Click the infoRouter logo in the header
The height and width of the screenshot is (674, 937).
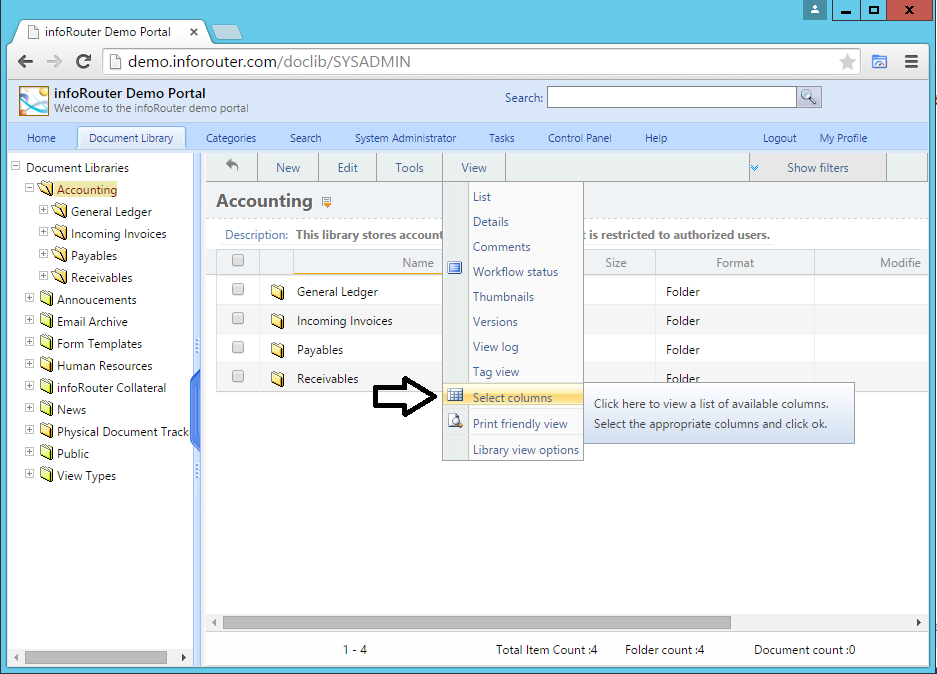coord(32,100)
